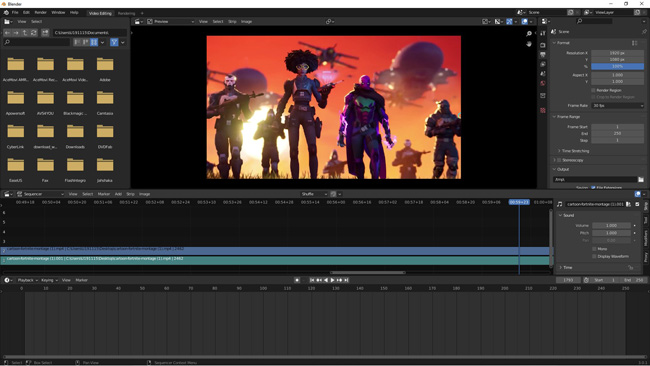Refresh the file list

[x=34, y=32]
